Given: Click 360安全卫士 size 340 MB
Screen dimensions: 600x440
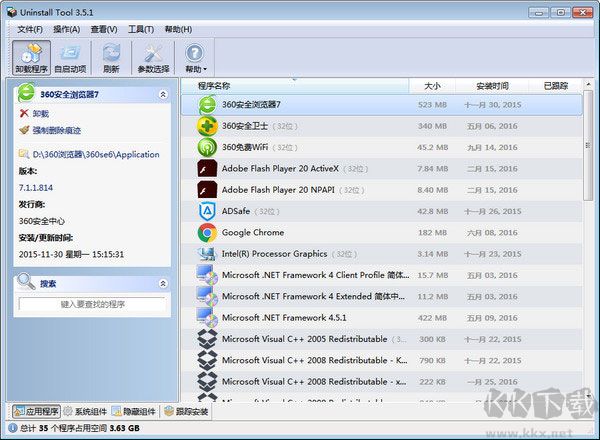Looking at the screenshot, I should point(432,126).
